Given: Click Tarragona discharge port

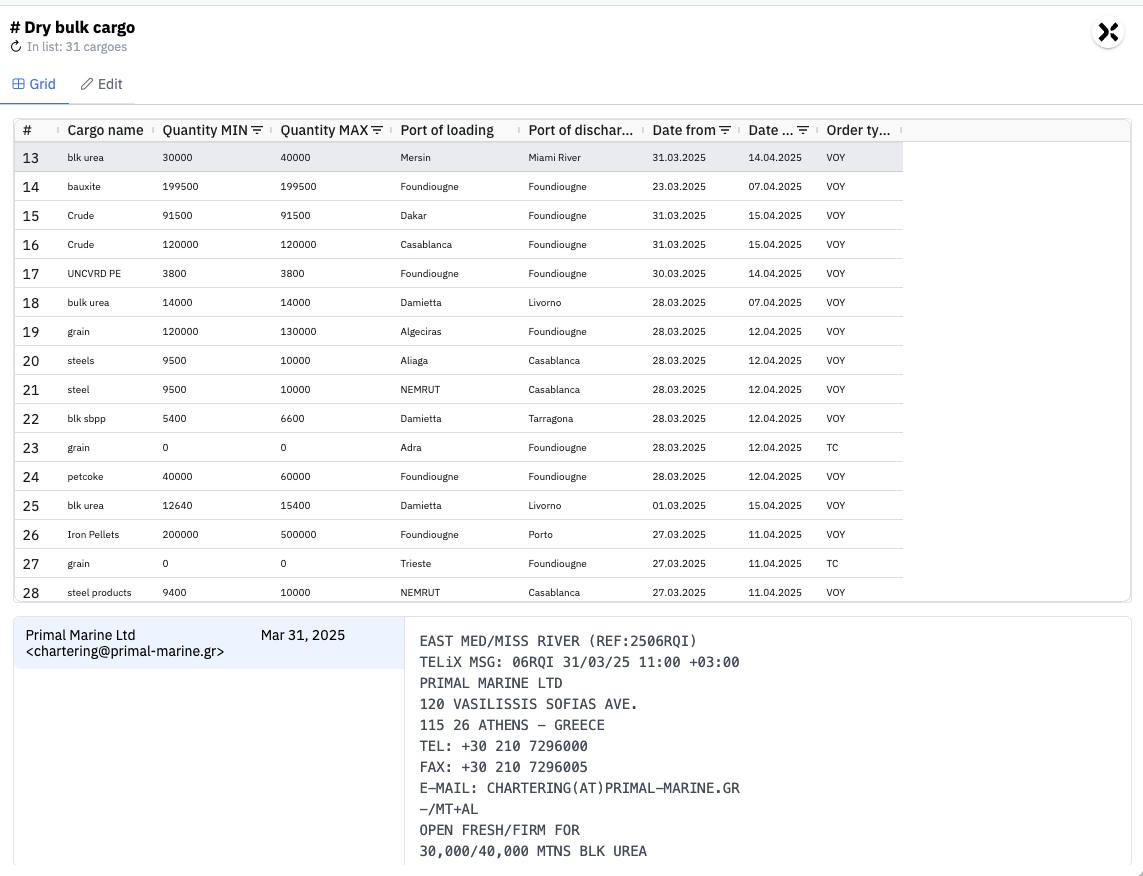Looking at the screenshot, I should [x=550, y=418].
